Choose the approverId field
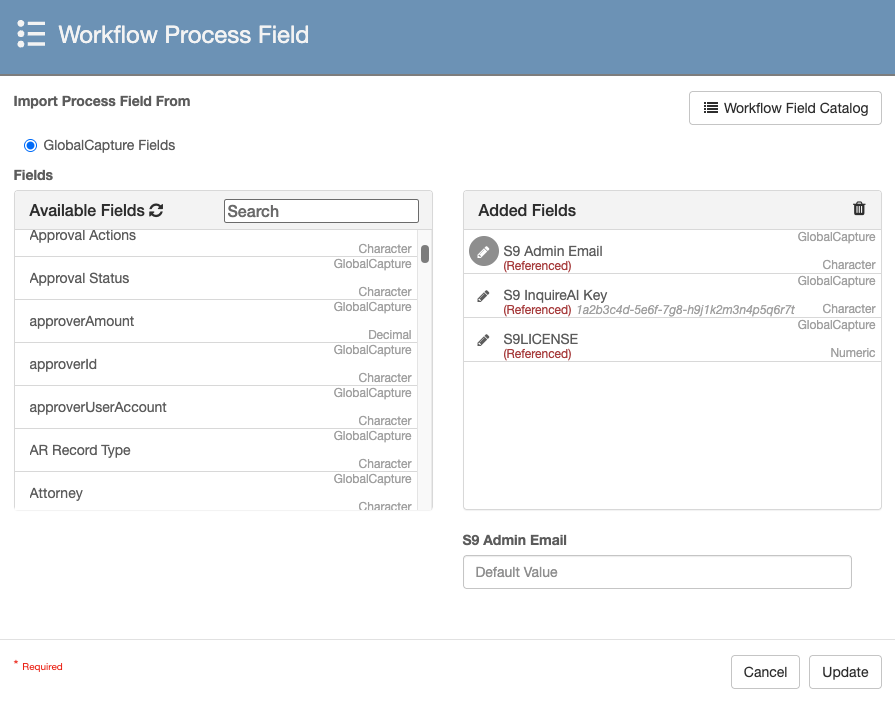The height and width of the screenshot is (701, 895). coord(63,364)
